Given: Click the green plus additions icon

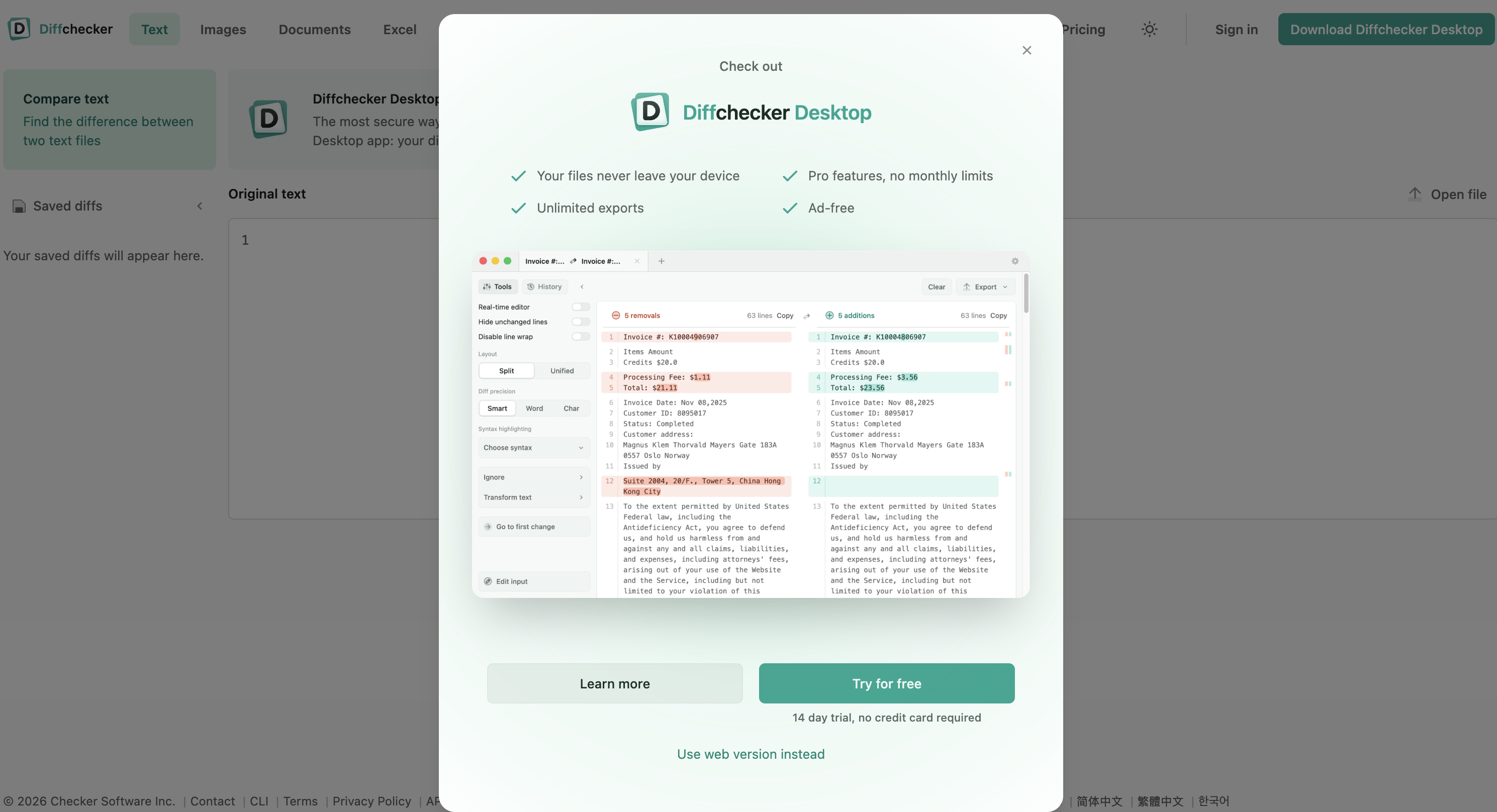Looking at the screenshot, I should click(829, 316).
